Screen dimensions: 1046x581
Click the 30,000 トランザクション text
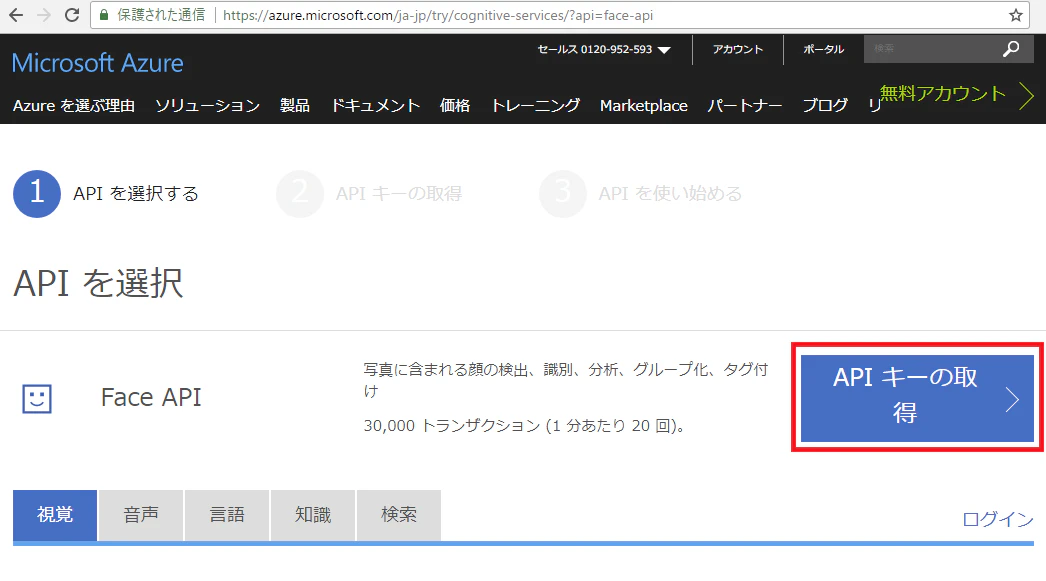tap(524, 426)
